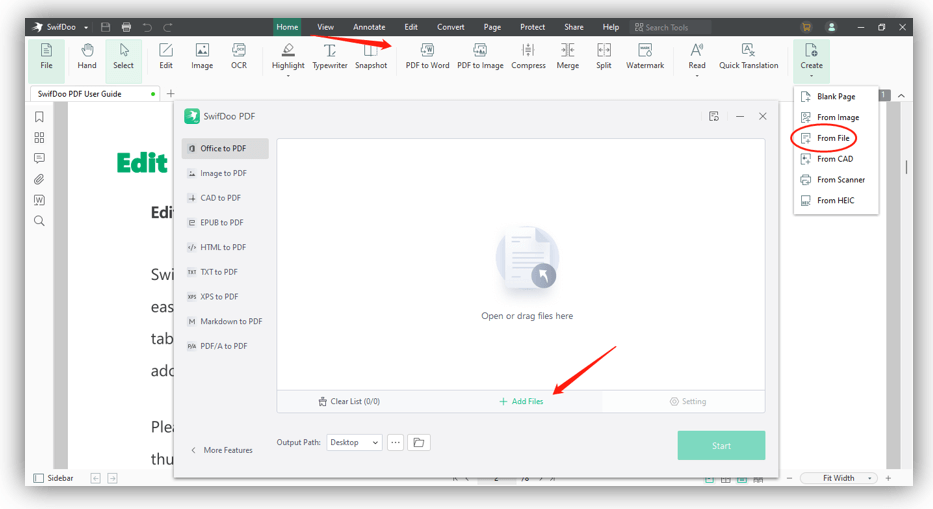933x509 pixels.
Task: Click the Compress tool
Action: point(528,57)
